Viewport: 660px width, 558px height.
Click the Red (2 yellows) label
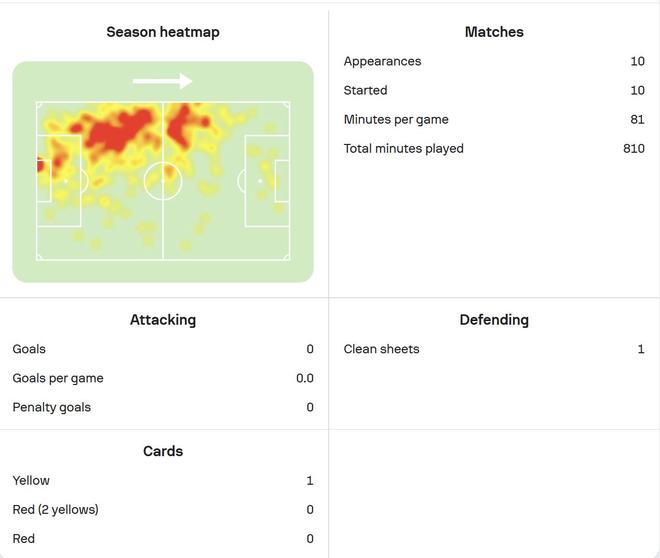click(x=55, y=509)
